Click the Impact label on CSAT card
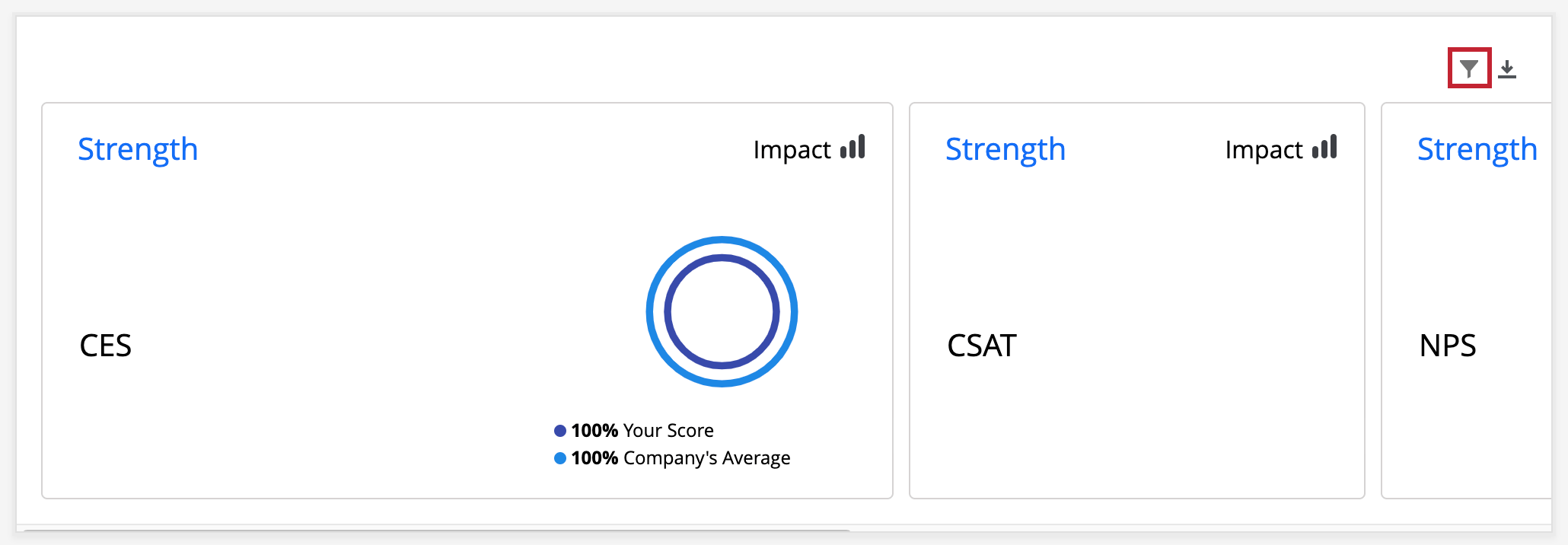Image resolution: width=1568 pixels, height=545 pixels. pos(1264,150)
